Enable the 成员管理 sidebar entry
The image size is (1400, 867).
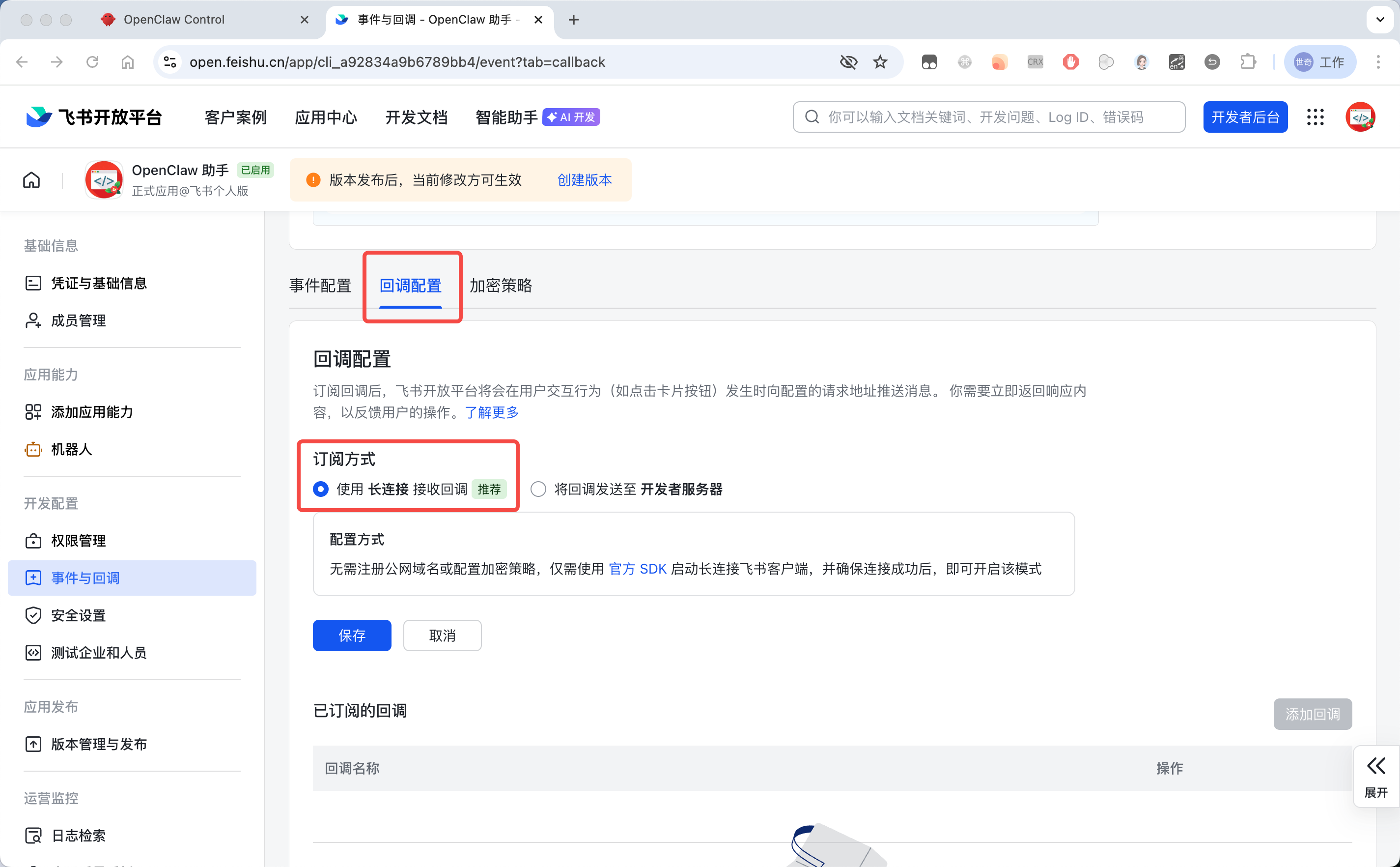(77, 320)
